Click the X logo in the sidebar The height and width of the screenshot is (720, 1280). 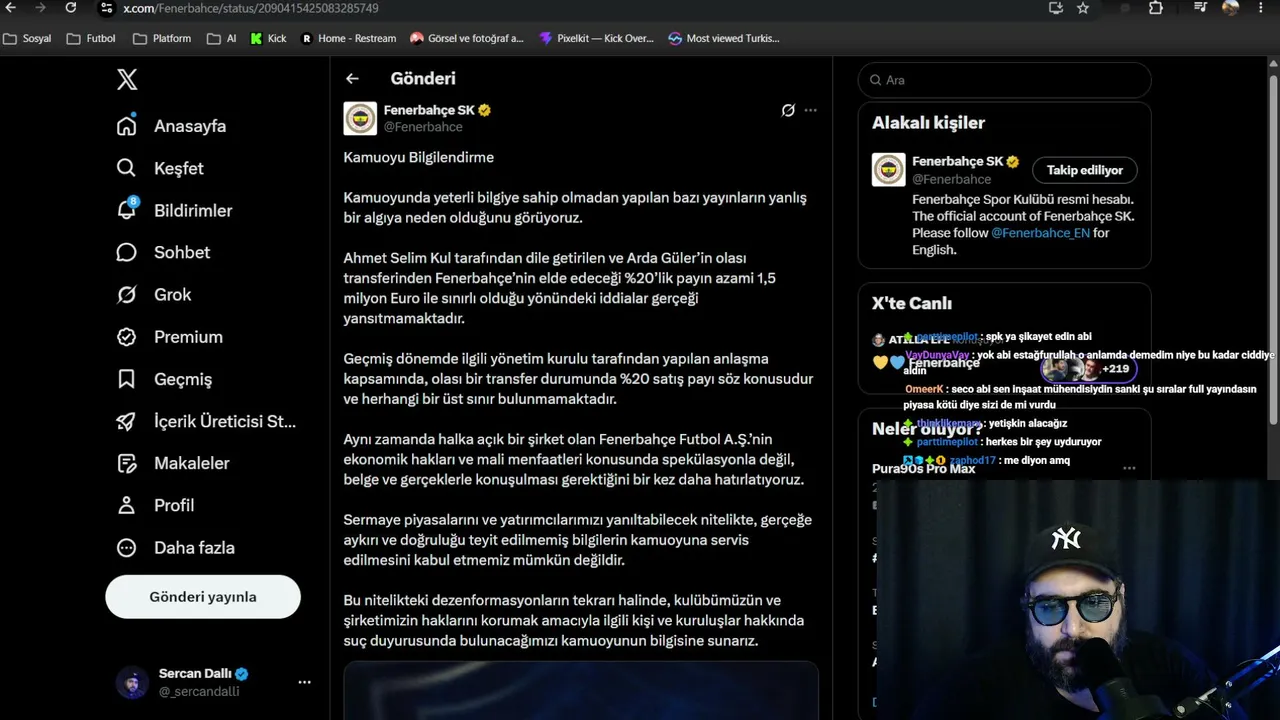point(127,80)
